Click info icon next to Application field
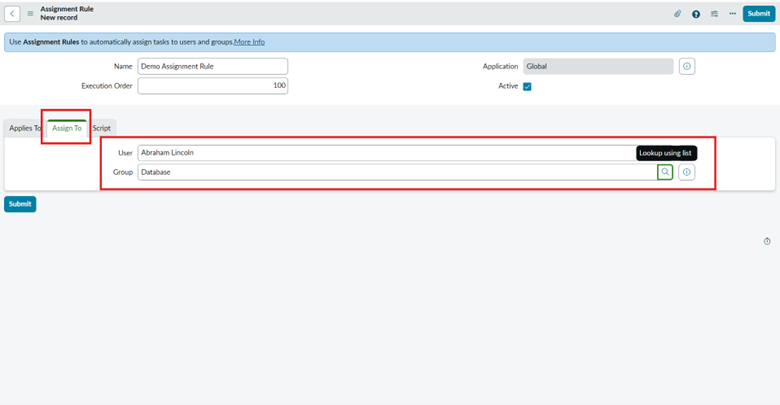 [x=687, y=66]
